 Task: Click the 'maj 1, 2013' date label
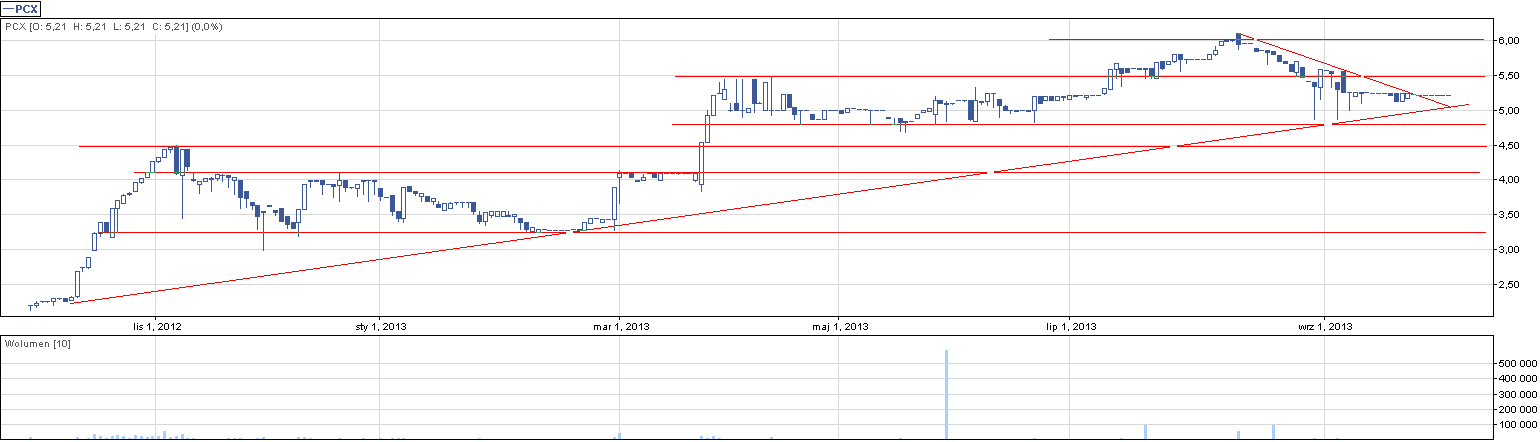click(x=839, y=326)
